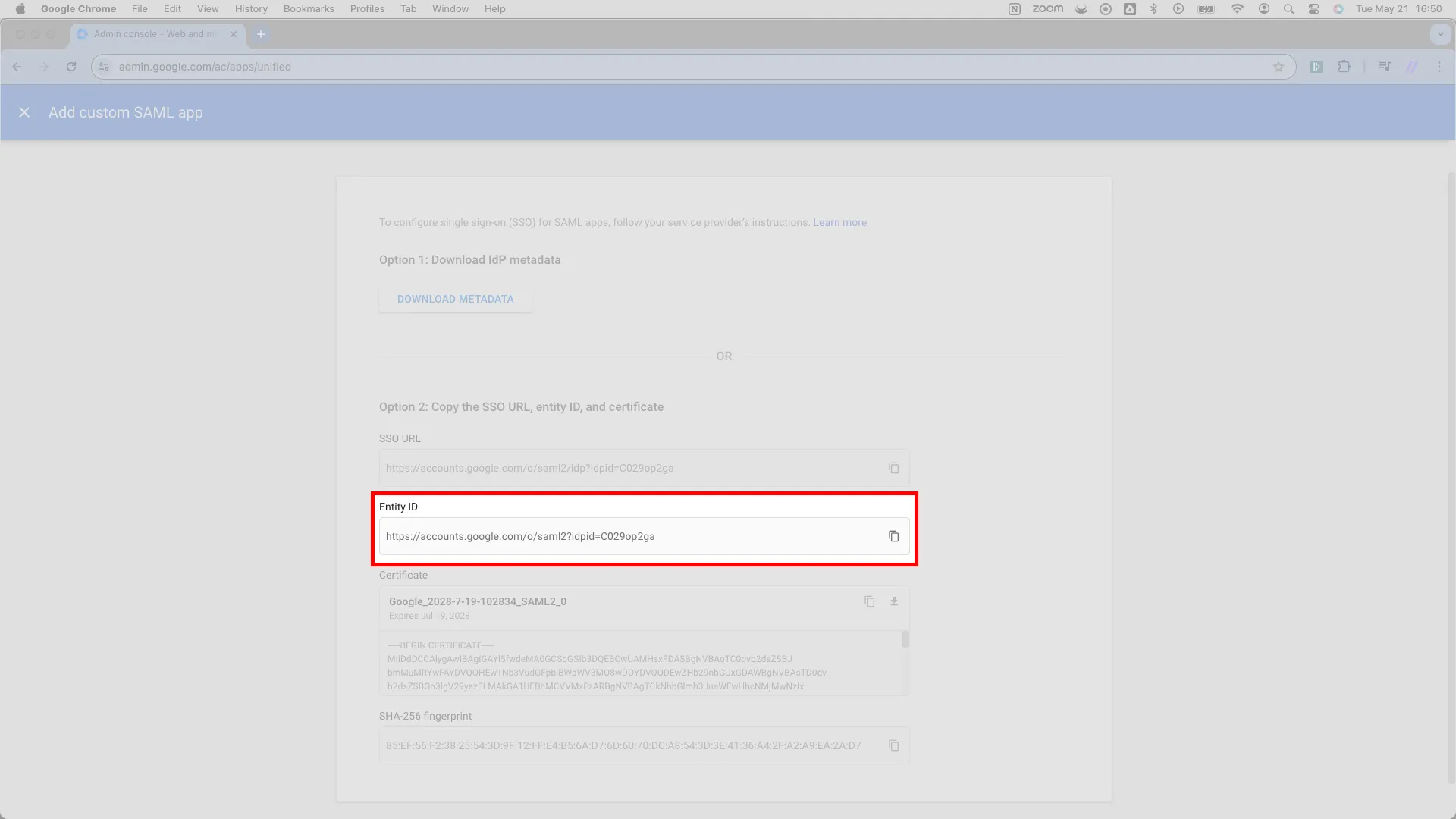Open Siri from menu bar
Screen dimensions: 1456x819
tap(1338, 9)
